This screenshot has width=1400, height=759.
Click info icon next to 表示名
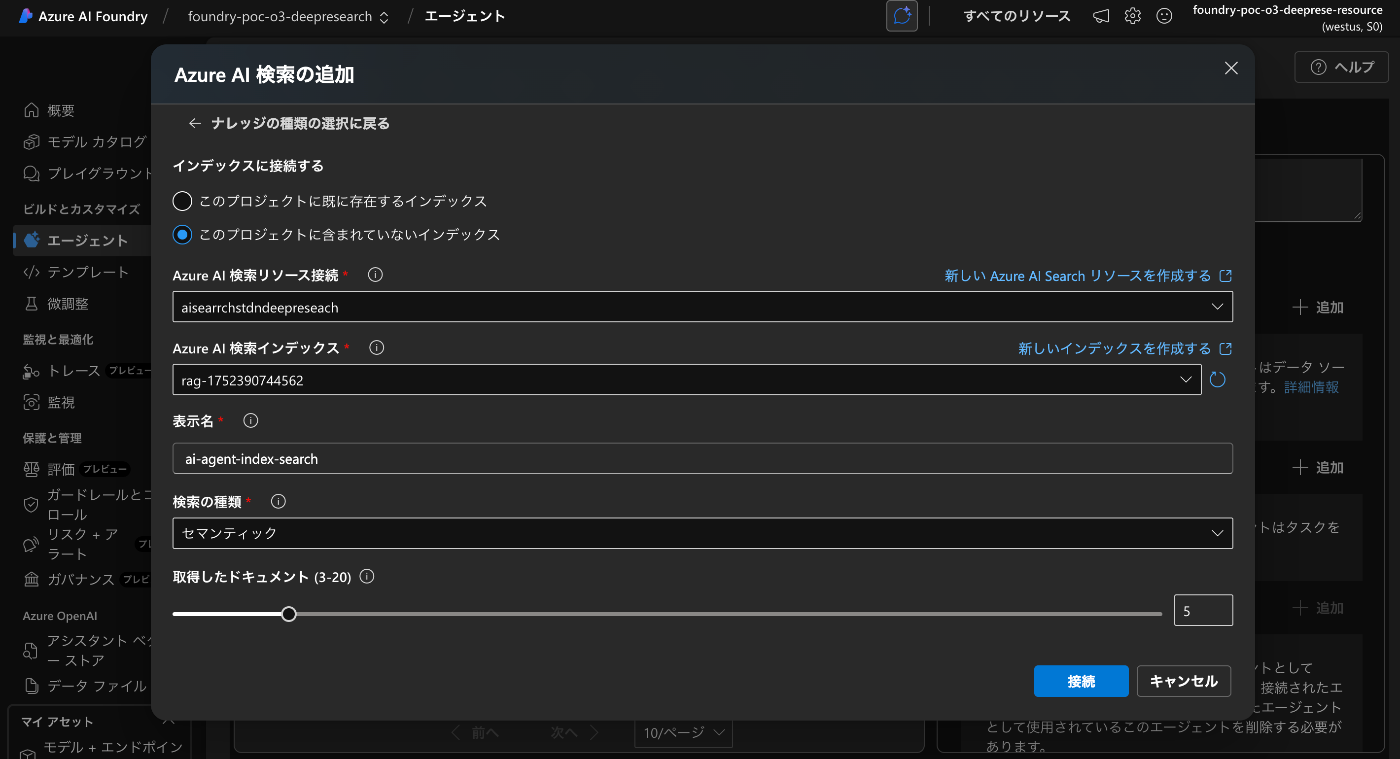(251, 421)
